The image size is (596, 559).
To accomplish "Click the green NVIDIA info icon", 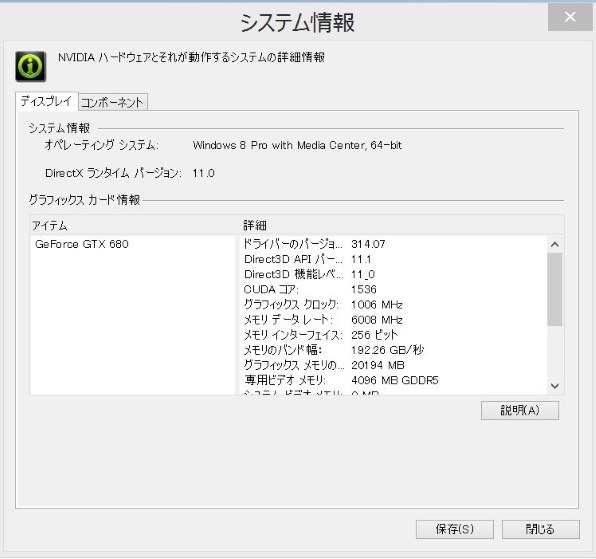I will (x=31, y=66).
